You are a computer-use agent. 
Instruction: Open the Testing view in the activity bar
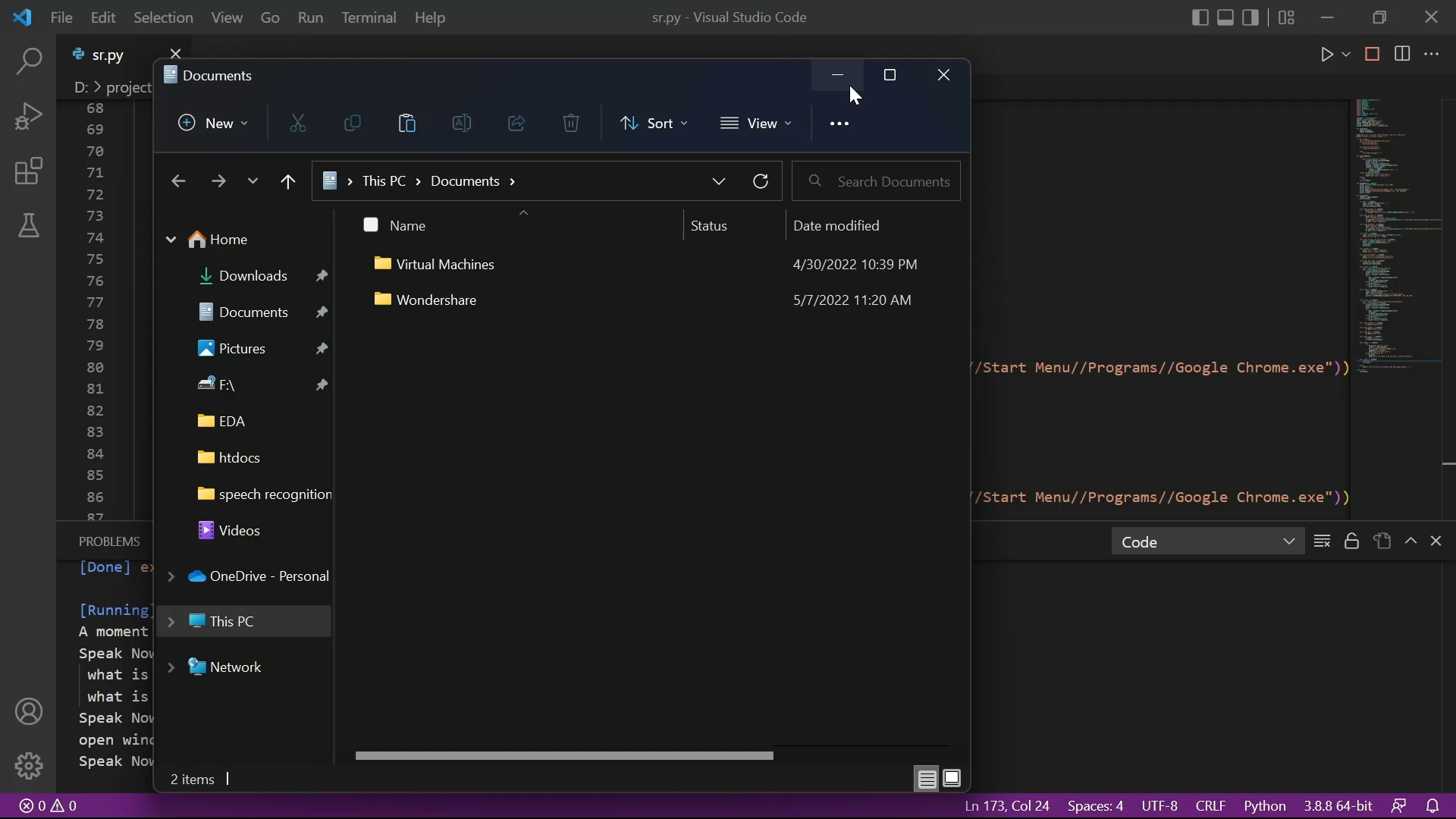coord(28,226)
